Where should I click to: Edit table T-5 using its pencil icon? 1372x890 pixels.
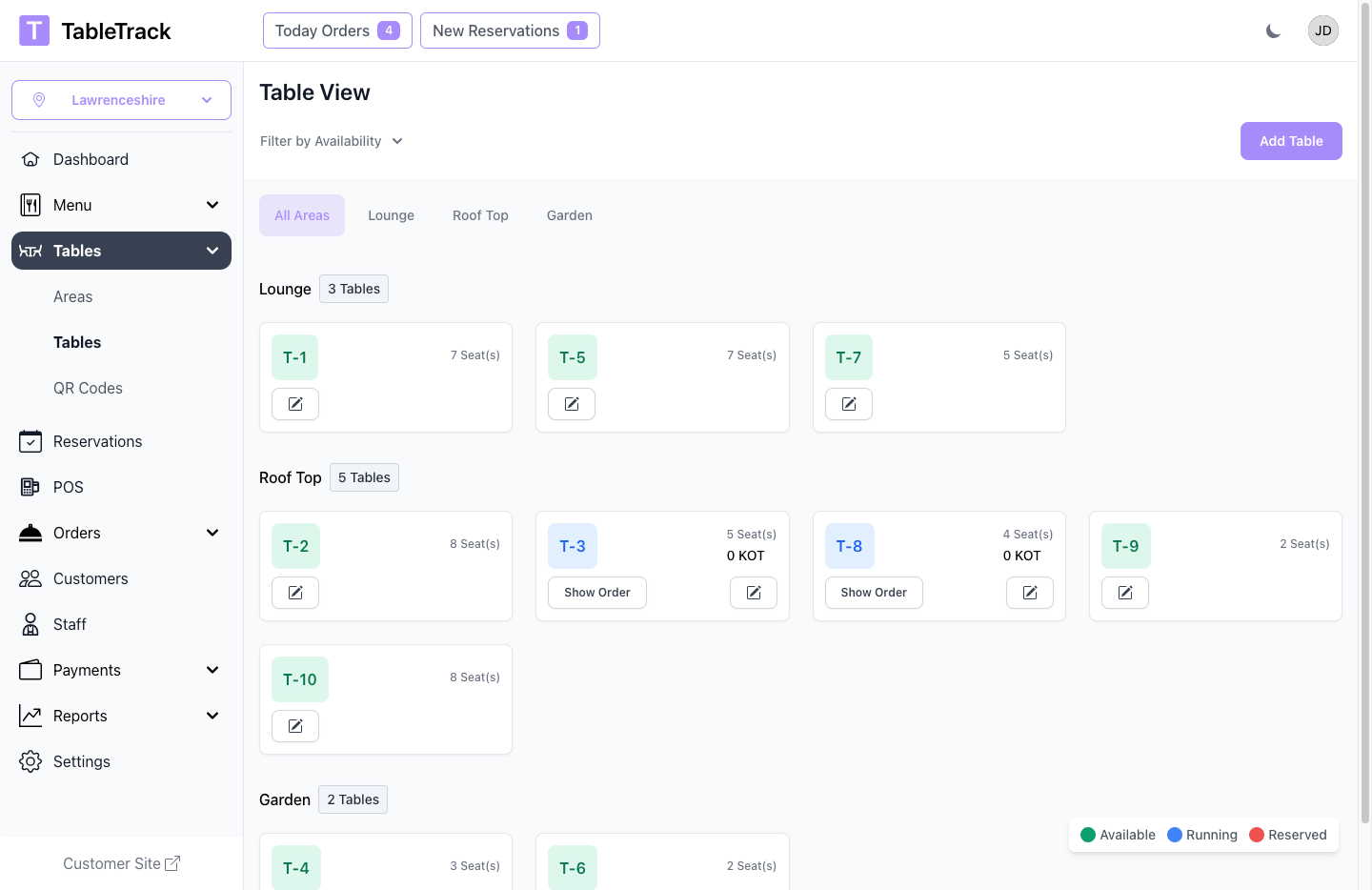pos(572,404)
